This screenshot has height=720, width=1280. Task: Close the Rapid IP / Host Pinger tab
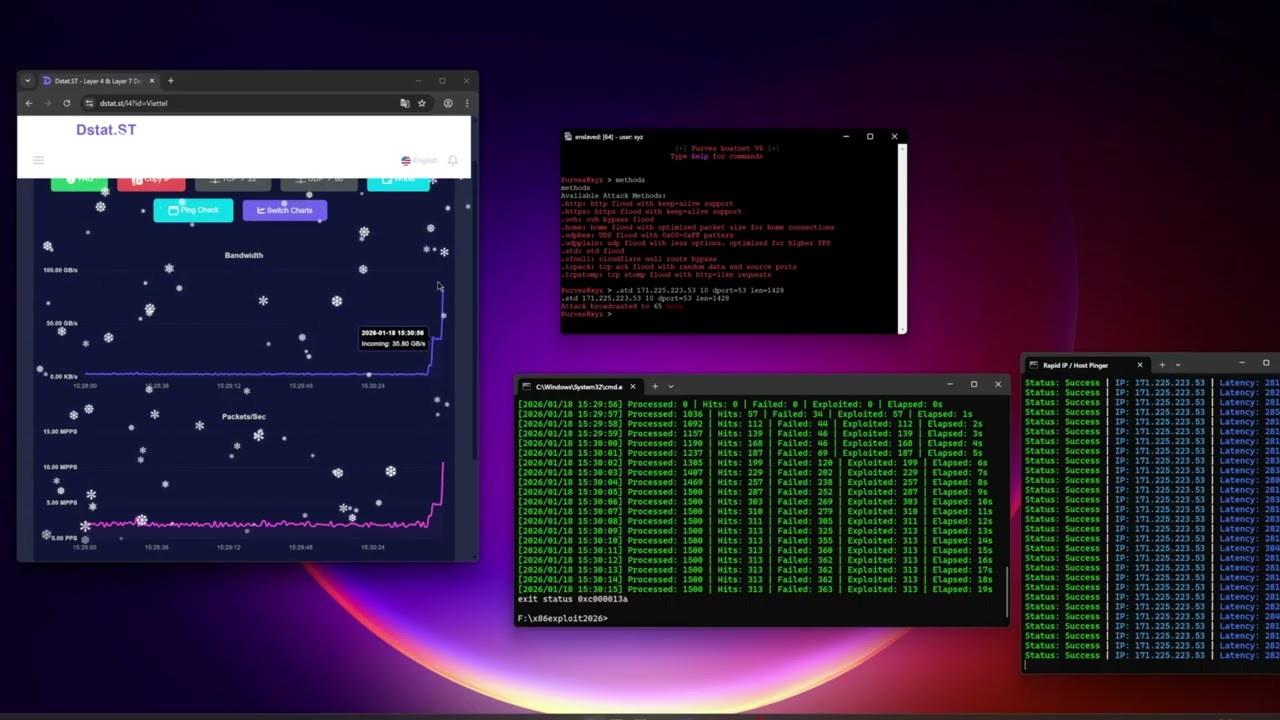coord(1139,365)
